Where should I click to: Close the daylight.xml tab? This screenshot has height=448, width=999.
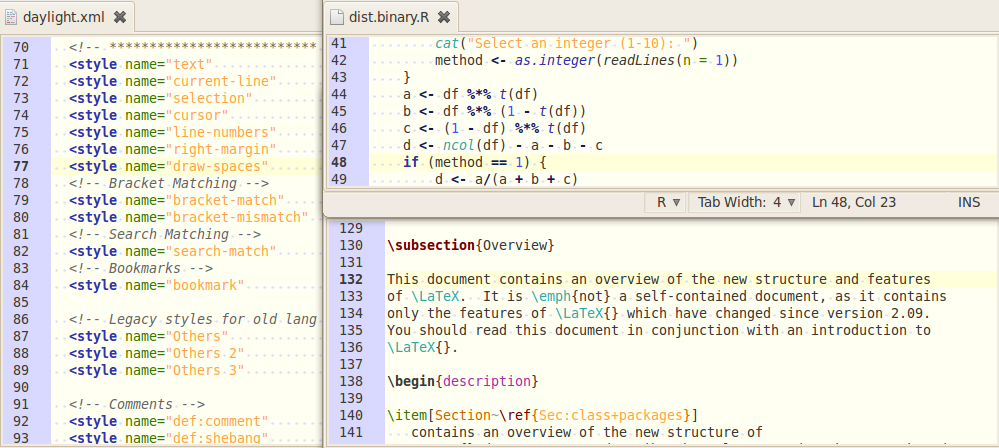119,17
